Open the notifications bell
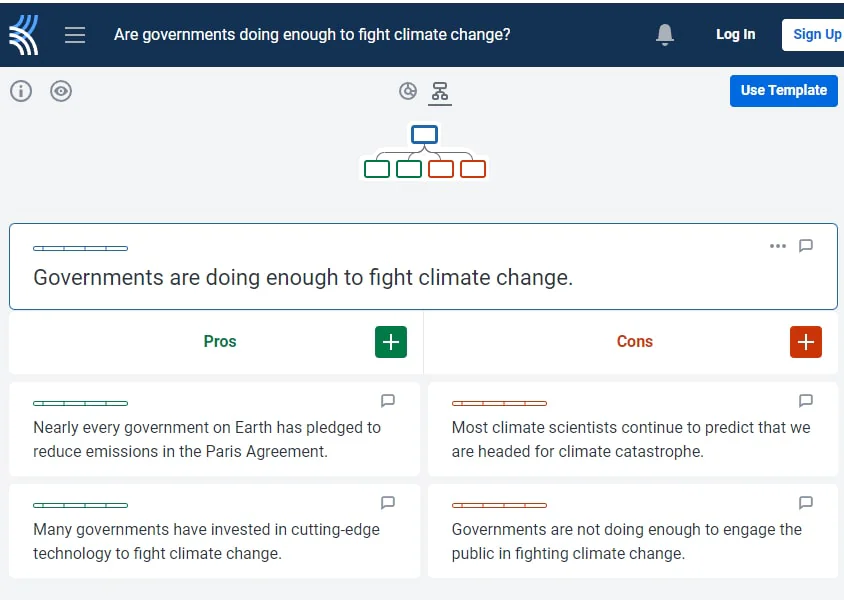Screen dimensions: 844x600 665,35
